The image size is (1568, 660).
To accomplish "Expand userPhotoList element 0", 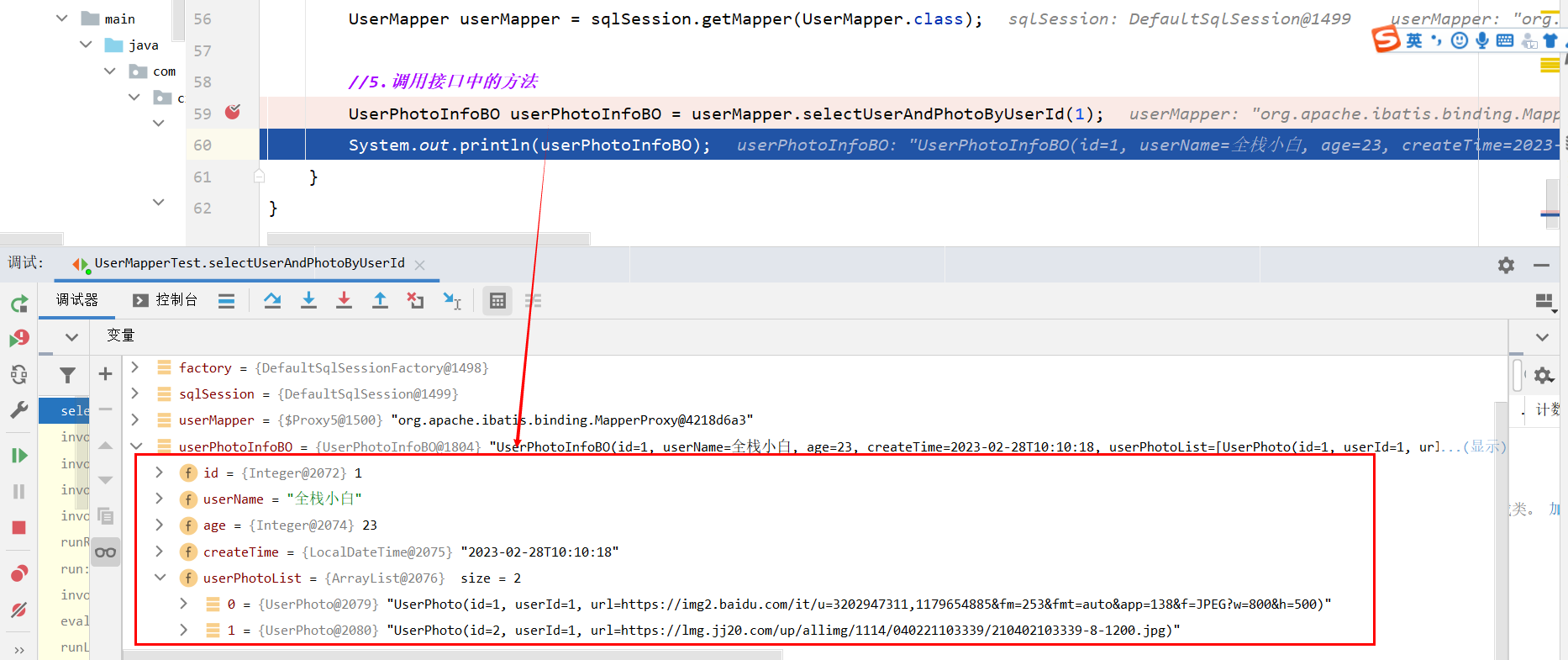I will (x=183, y=604).
